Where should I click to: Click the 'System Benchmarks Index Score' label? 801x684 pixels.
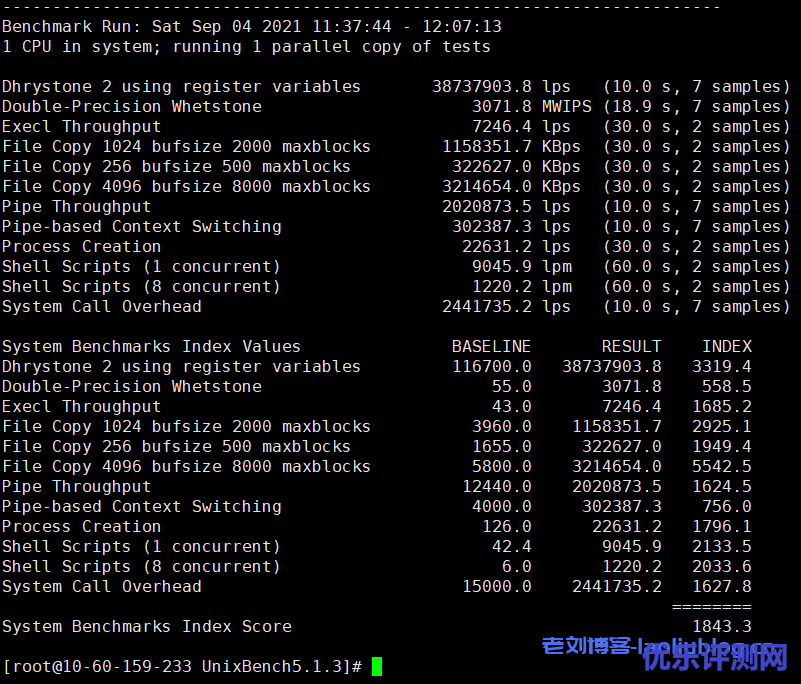point(147,626)
